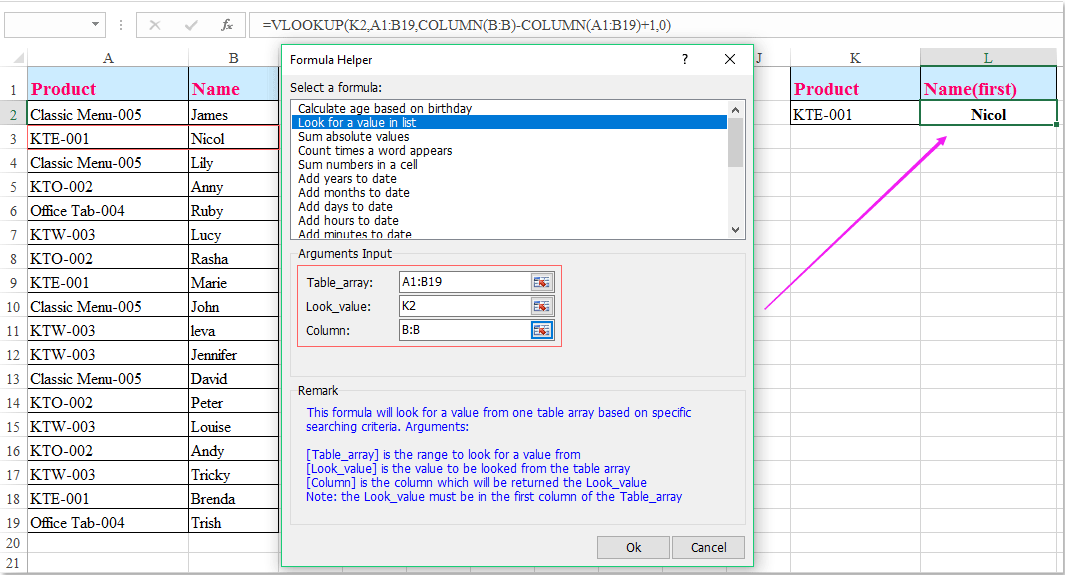Select 'Look for a value in list'
The height and width of the screenshot is (575, 1065).
point(509,123)
